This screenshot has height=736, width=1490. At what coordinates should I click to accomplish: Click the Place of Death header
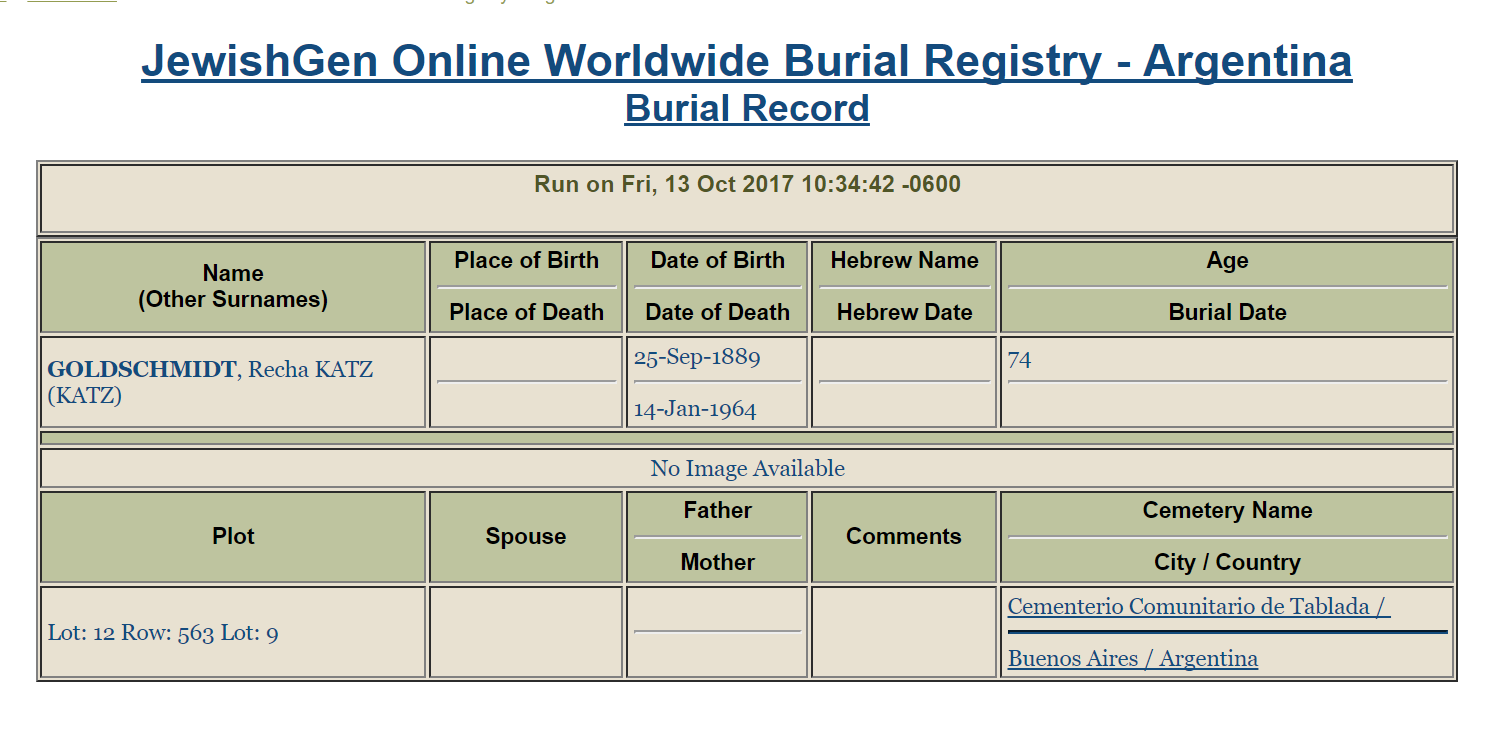pyautogui.click(x=526, y=313)
